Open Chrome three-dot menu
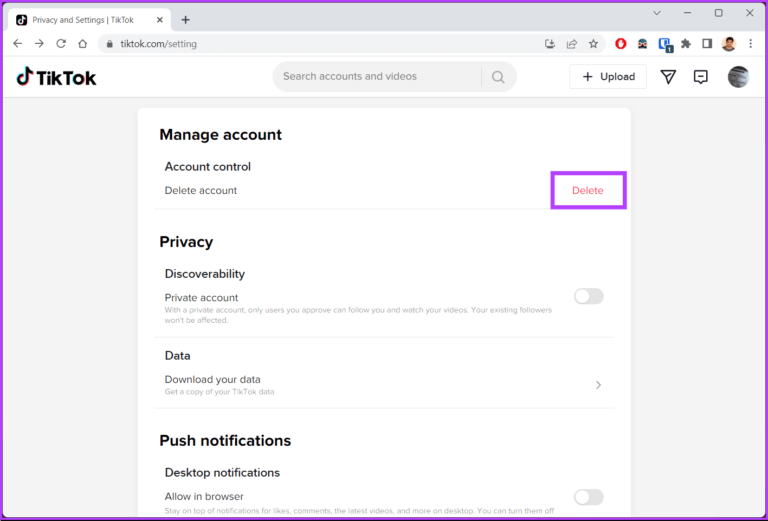The width and height of the screenshot is (768, 521). 750,44
